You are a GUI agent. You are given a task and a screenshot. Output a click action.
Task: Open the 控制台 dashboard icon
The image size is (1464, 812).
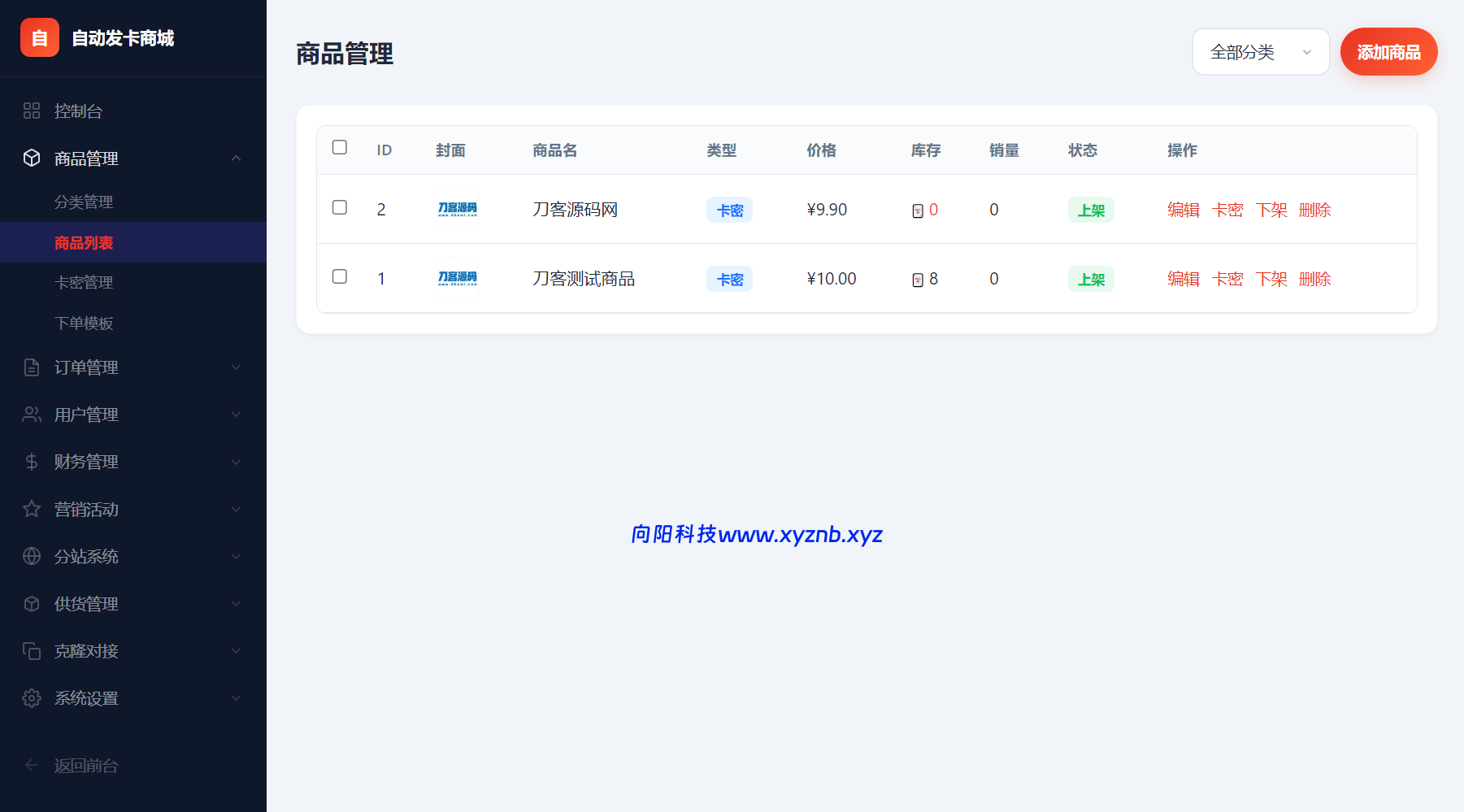[32, 111]
